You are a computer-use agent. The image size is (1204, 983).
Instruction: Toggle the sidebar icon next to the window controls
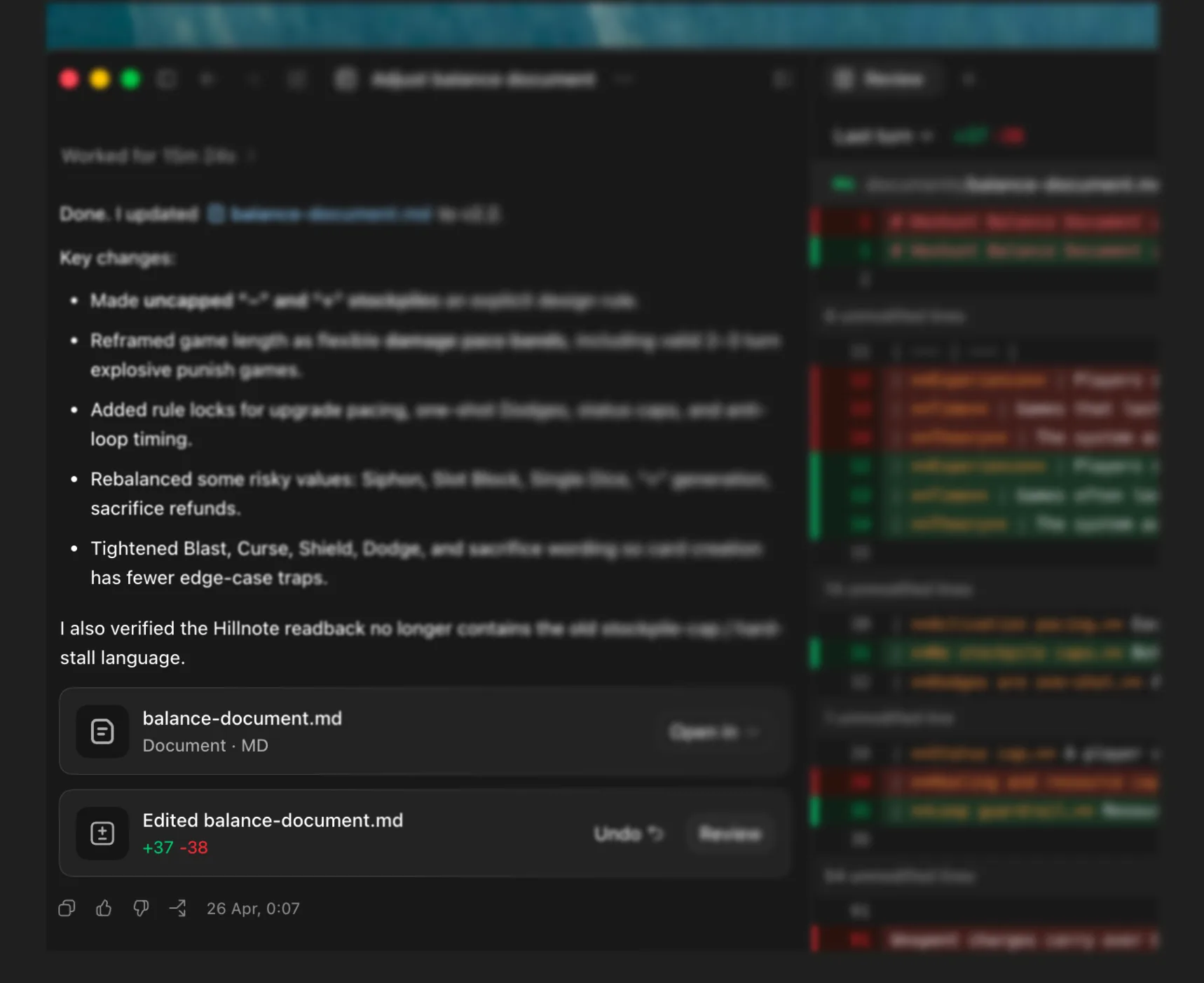(166, 79)
